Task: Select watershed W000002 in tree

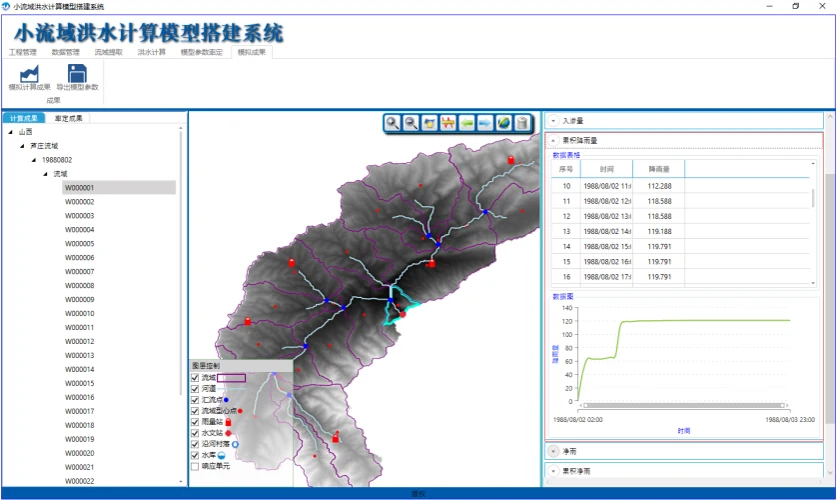Action: pos(80,202)
